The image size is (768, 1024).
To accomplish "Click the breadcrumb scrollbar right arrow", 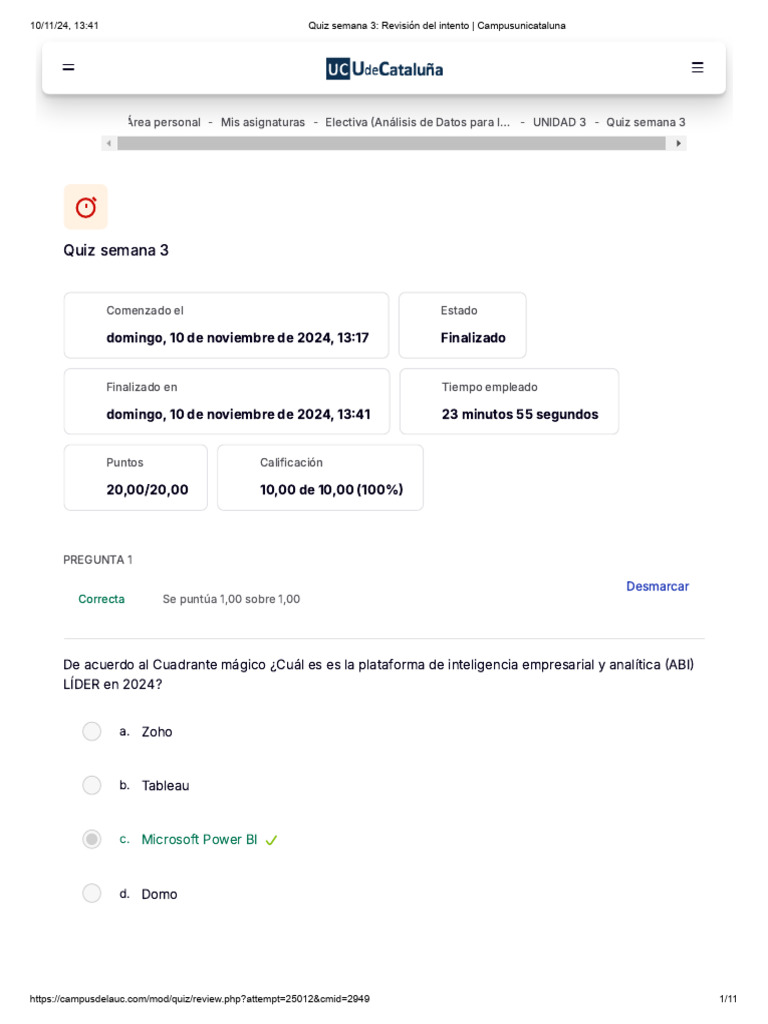I will click(679, 143).
